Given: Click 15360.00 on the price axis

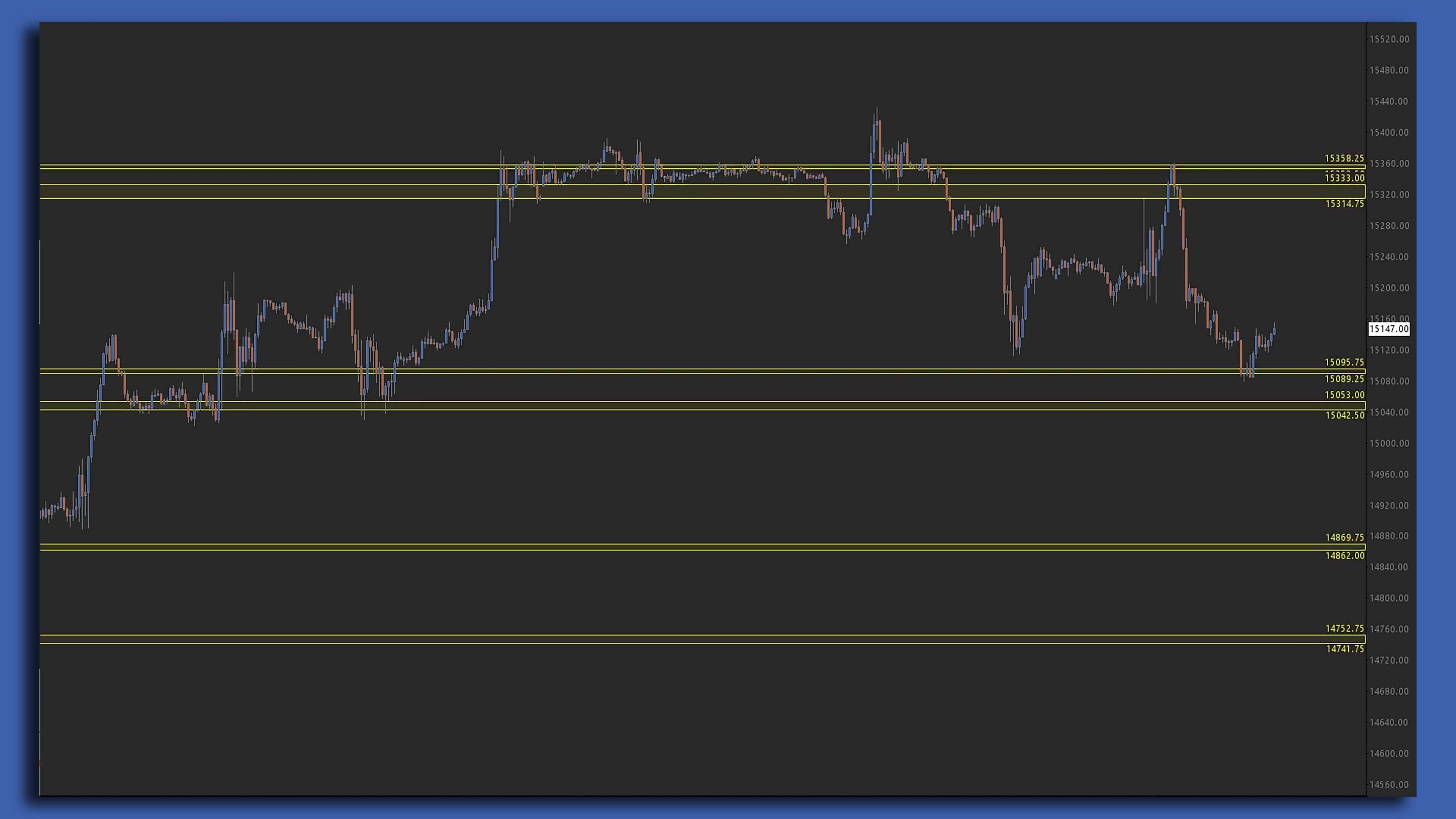Looking at the screenshot, I should pyautogui.click(x=1389, y=163).
